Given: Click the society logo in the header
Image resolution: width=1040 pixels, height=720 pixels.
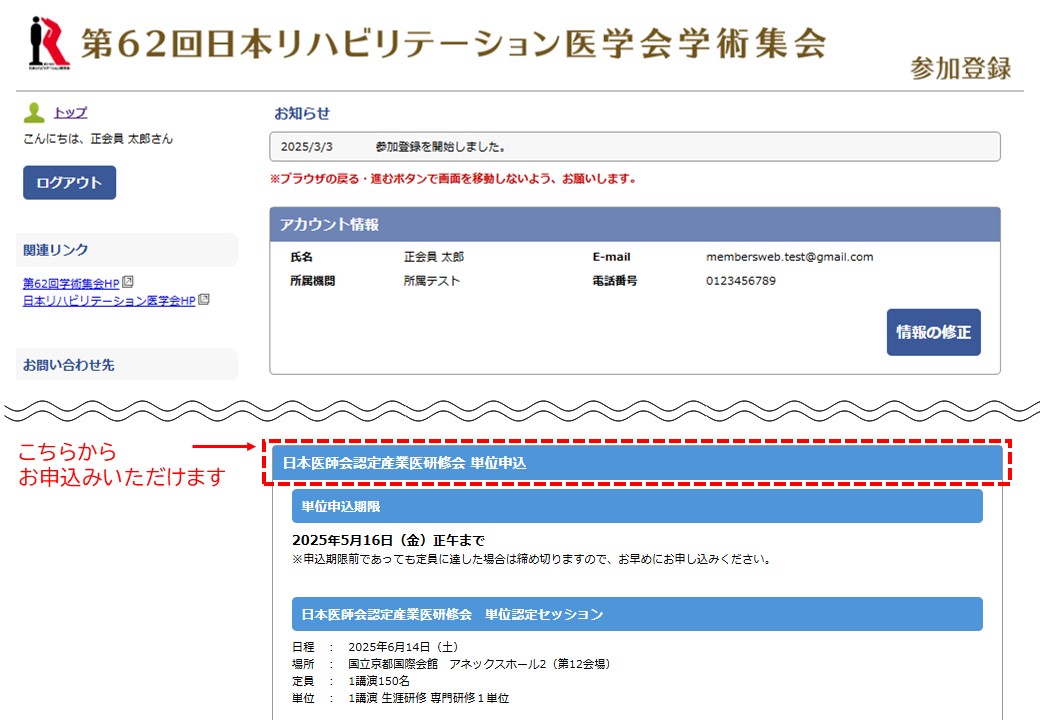Looking at the screenshot, I should click(x=49, y=43).
